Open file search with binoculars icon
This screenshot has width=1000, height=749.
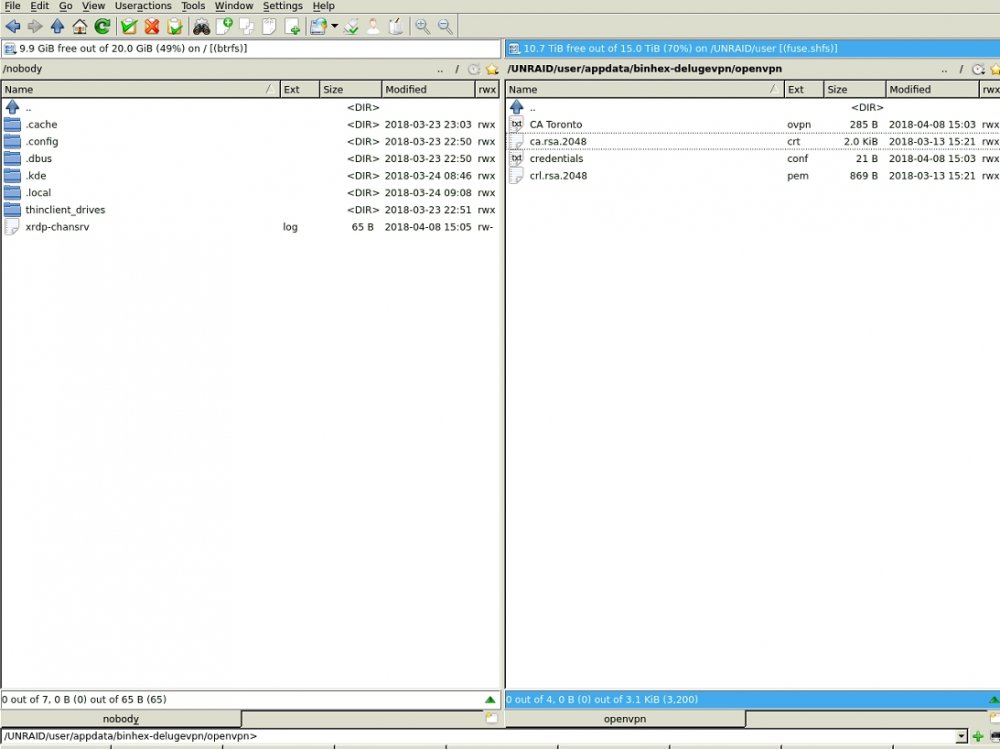pyautogui.click(x=202, y=26)
